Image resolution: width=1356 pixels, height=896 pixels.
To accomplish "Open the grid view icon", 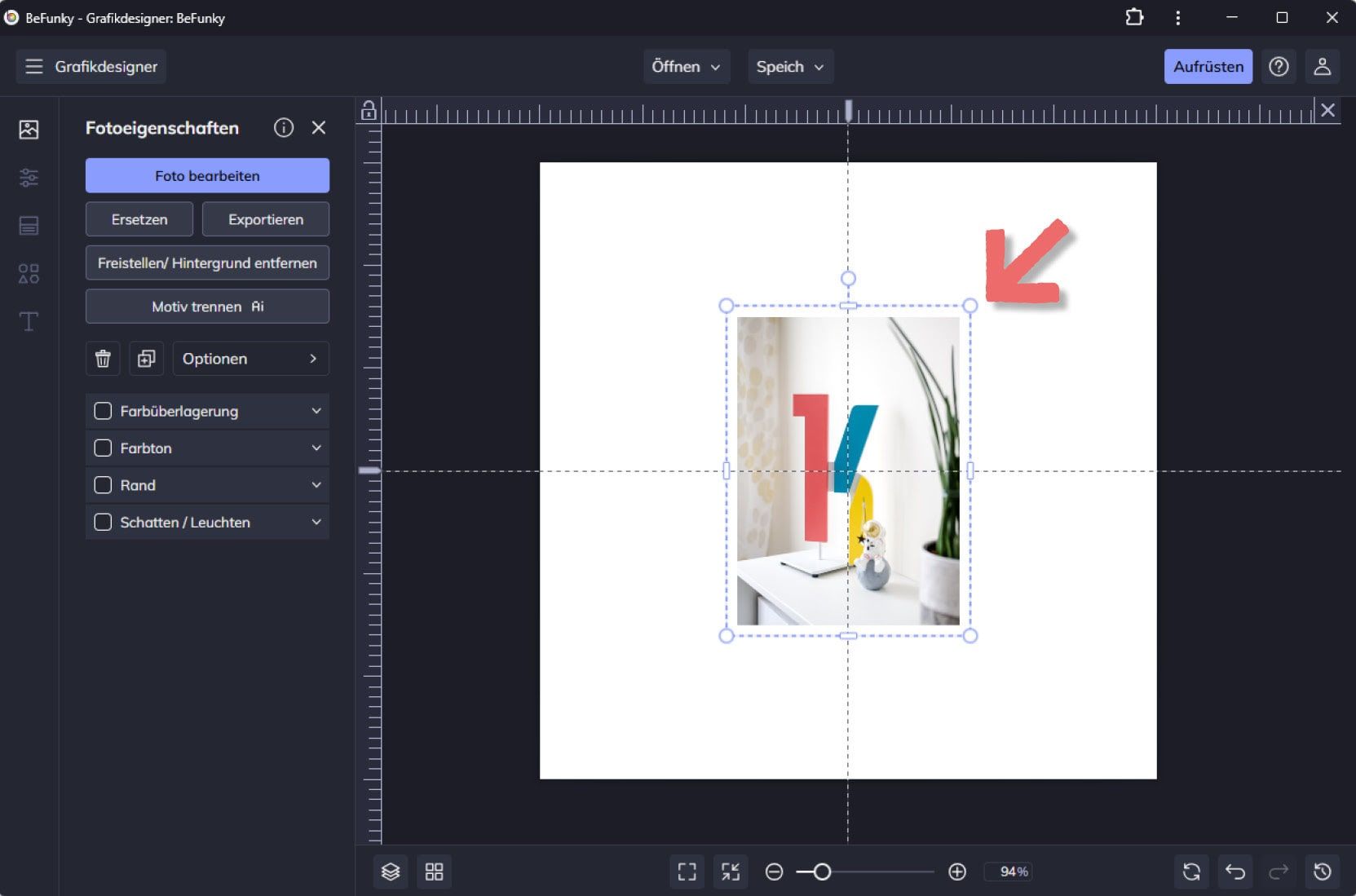I will point(435,872).
